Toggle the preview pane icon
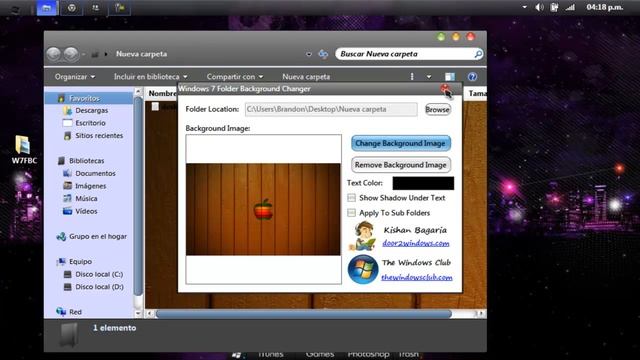Viewport: 640px width, 360px height. [x=450, y=77]
